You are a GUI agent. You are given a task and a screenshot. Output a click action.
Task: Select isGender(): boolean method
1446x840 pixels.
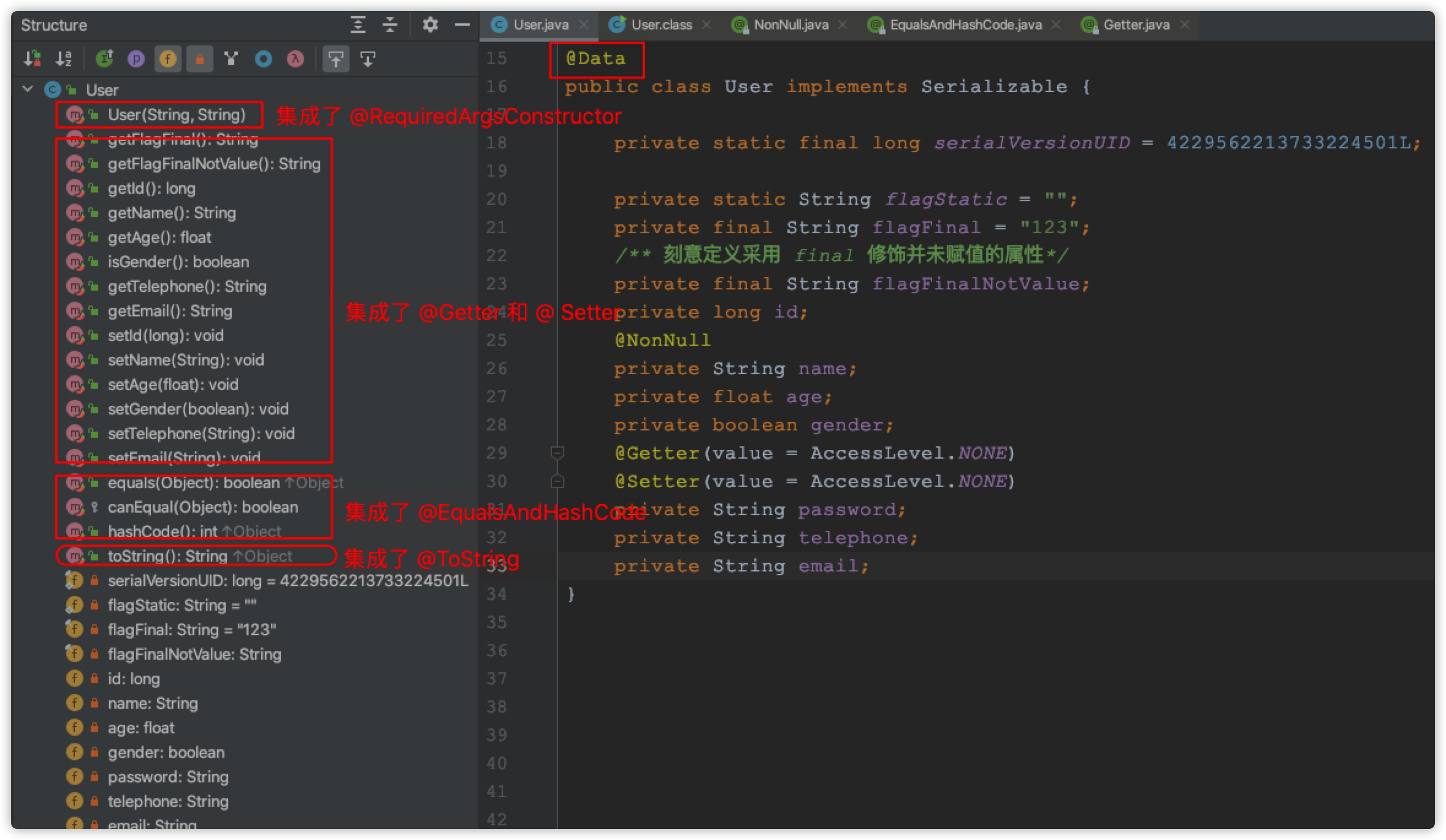pyautogui.click(x=178, y=262)
